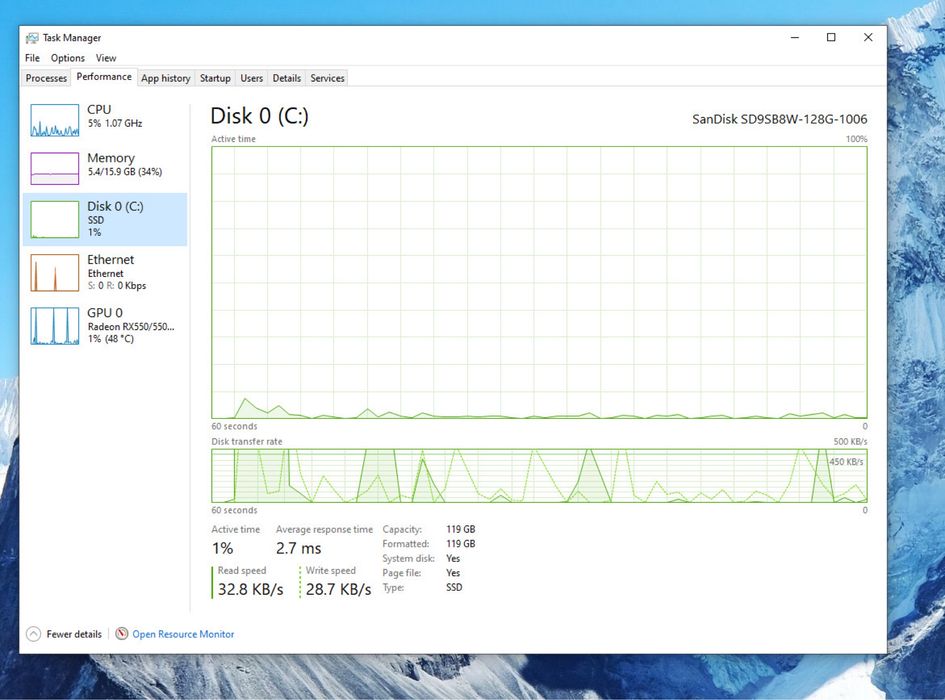Switch to the Services tab
Screen dimensions: 945x700
[327, 78]
